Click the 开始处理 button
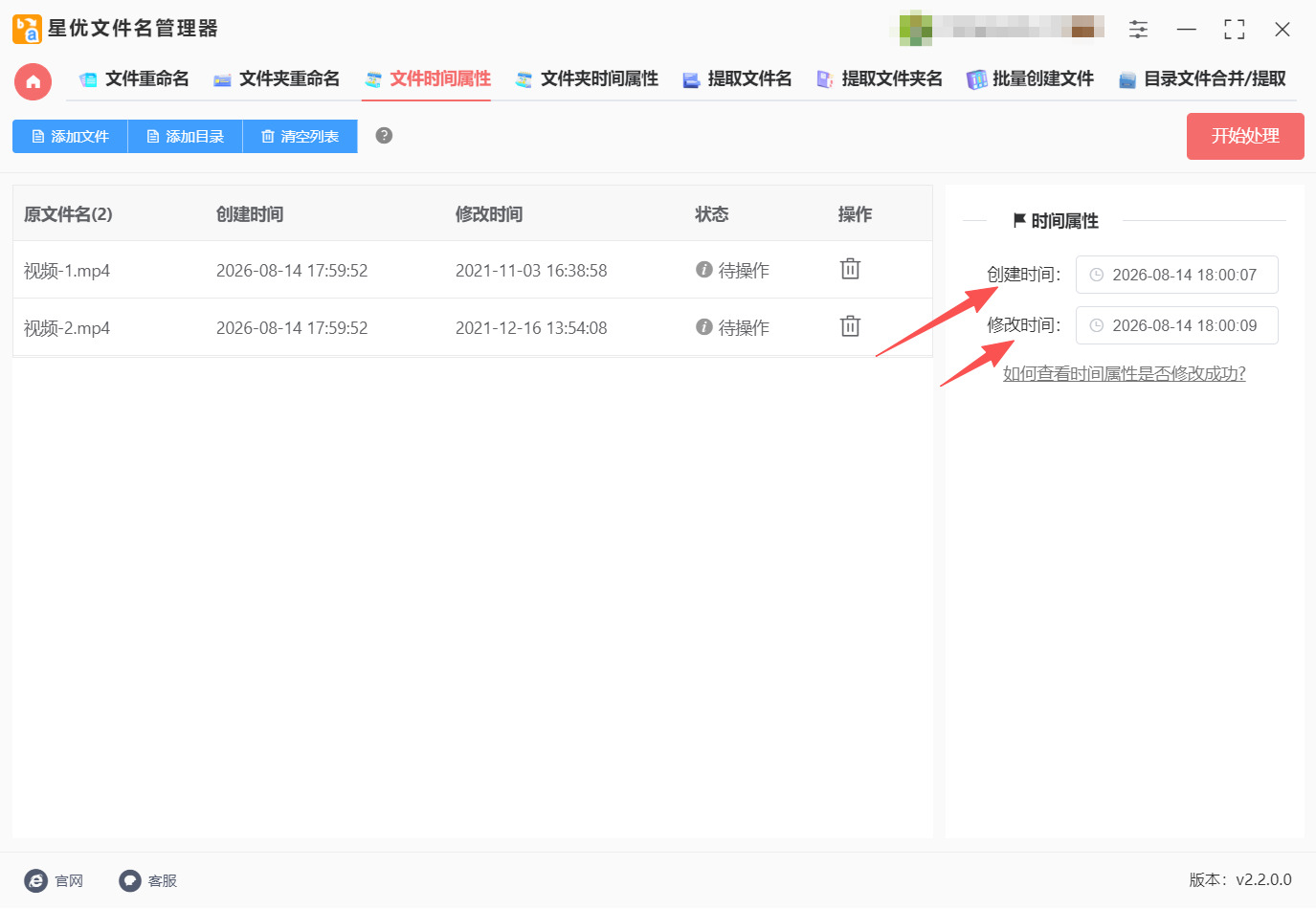This screenshot has height=909, width=1316. pos(1245,137)
